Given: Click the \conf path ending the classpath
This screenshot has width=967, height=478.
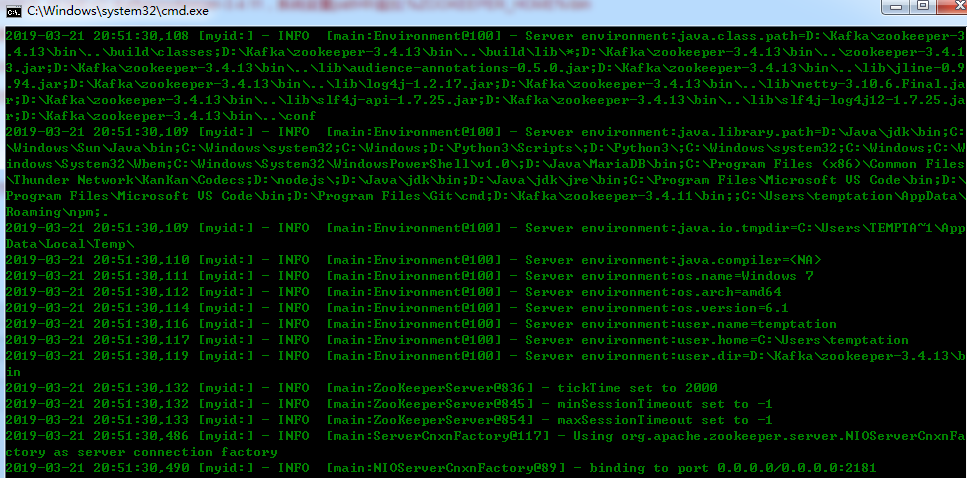Looking at the screenshot, I should pos(297,115).
